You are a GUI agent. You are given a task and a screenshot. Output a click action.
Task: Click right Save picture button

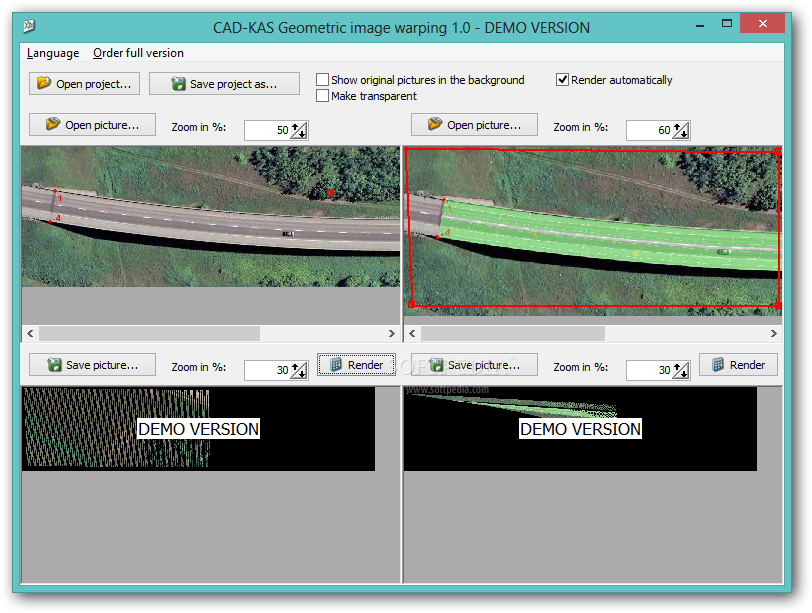[474, 365]
